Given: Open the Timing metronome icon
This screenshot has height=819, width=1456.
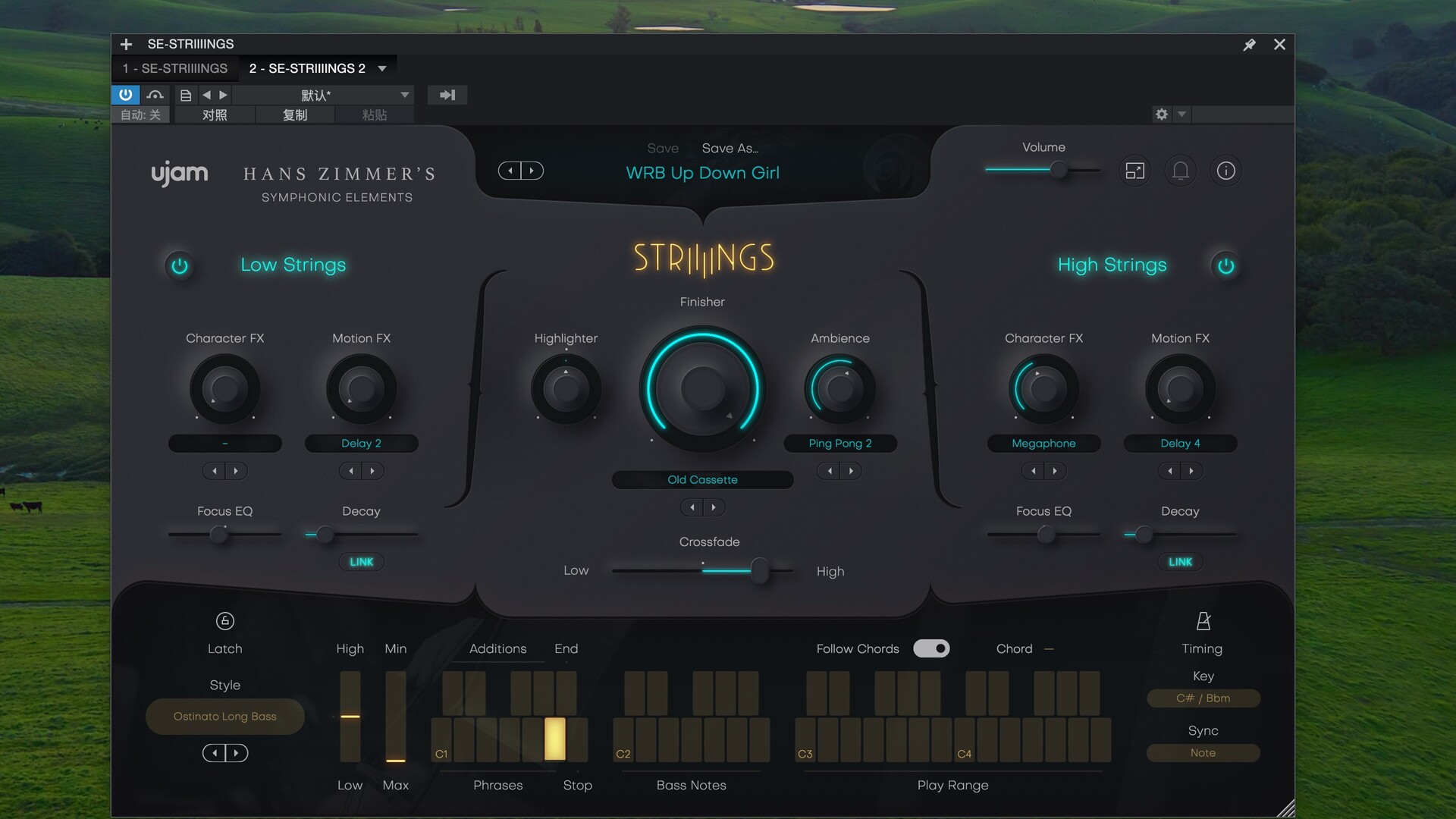Looking at the screenshot, I should (1203, 621).
